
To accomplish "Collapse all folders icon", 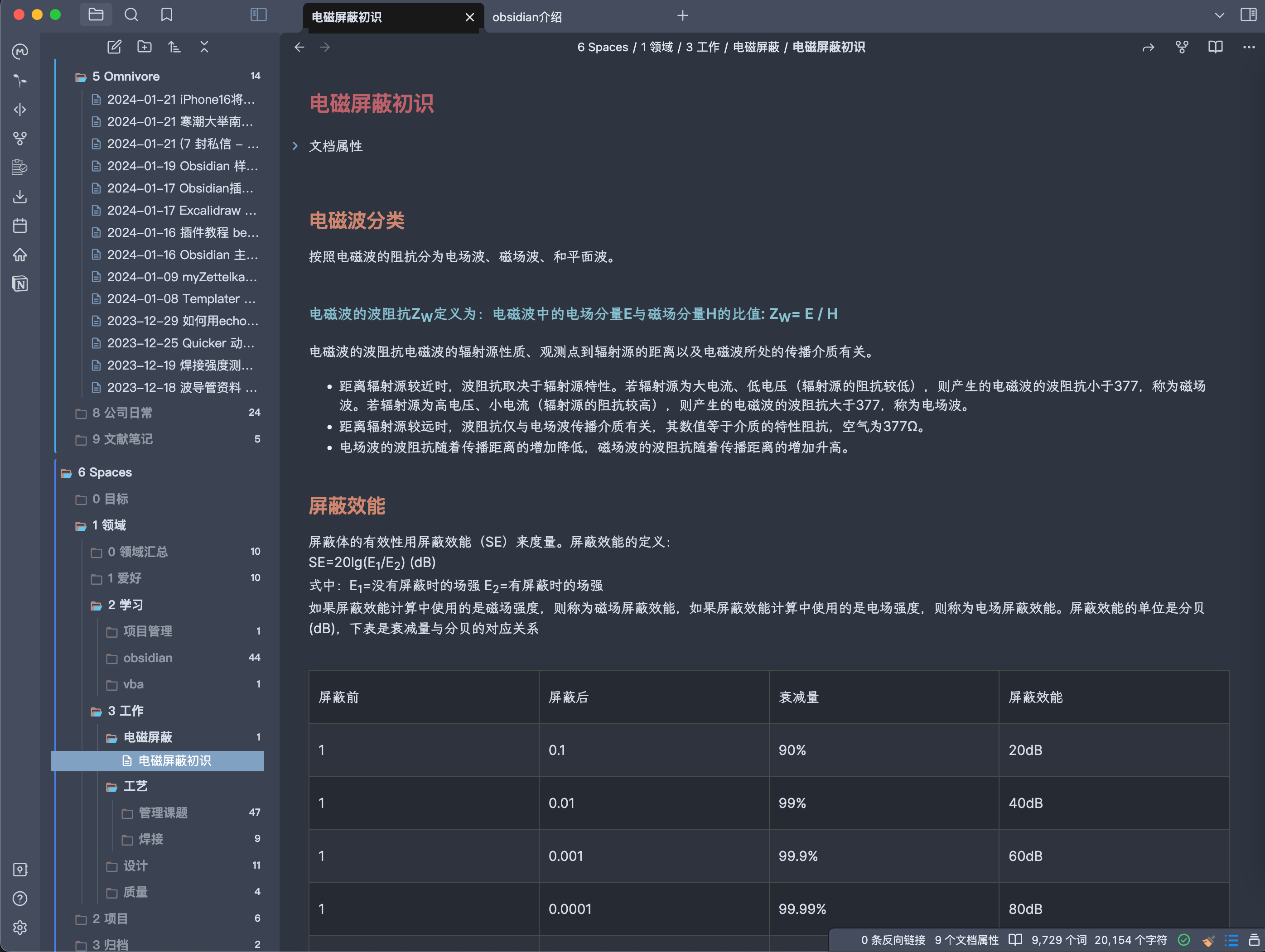I will (204, 47).
